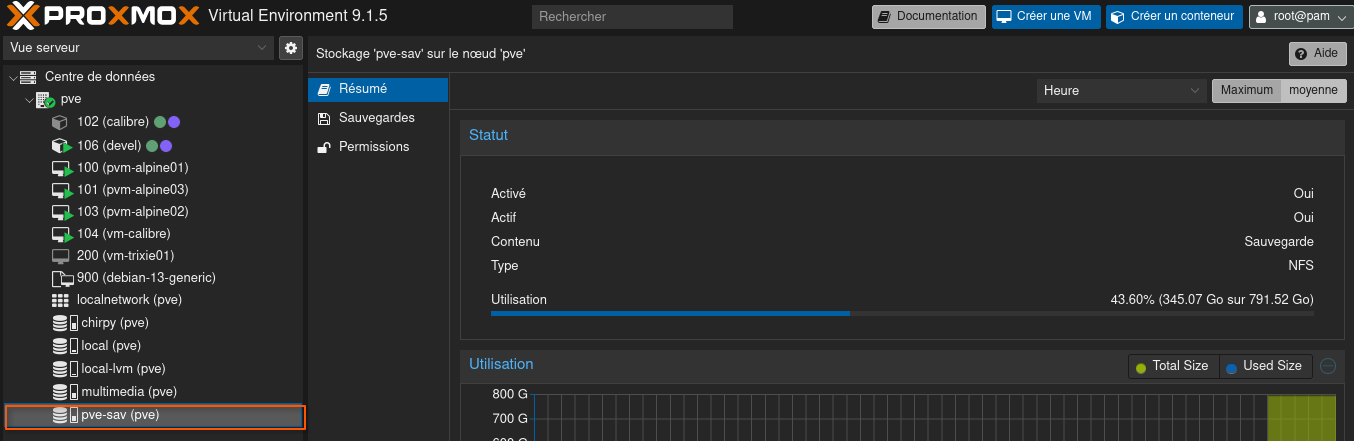1354x441 pixels.
Task: Open the Vue serveur dropdown
Action: pos(138,48)
